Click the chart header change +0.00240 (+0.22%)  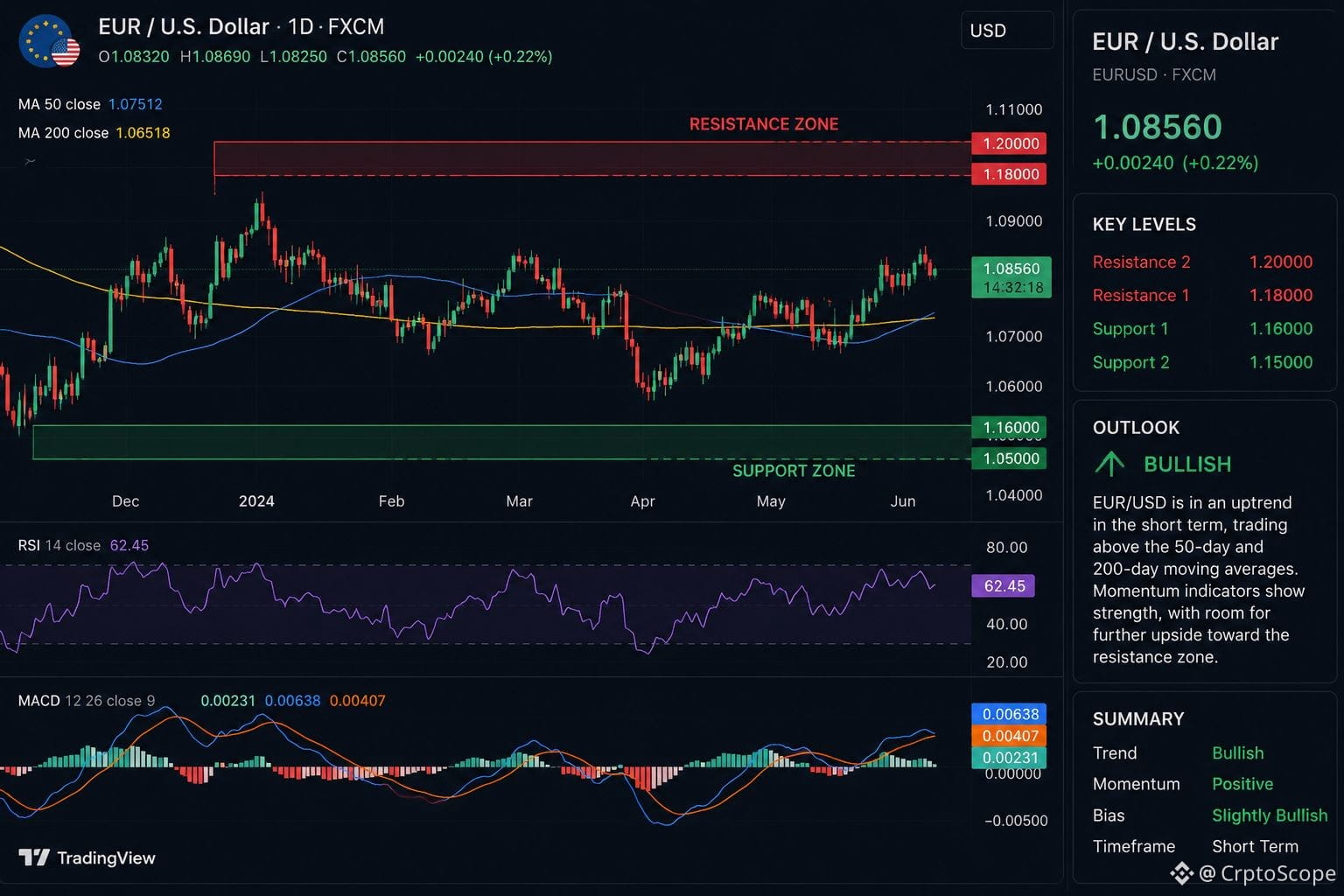484,57
